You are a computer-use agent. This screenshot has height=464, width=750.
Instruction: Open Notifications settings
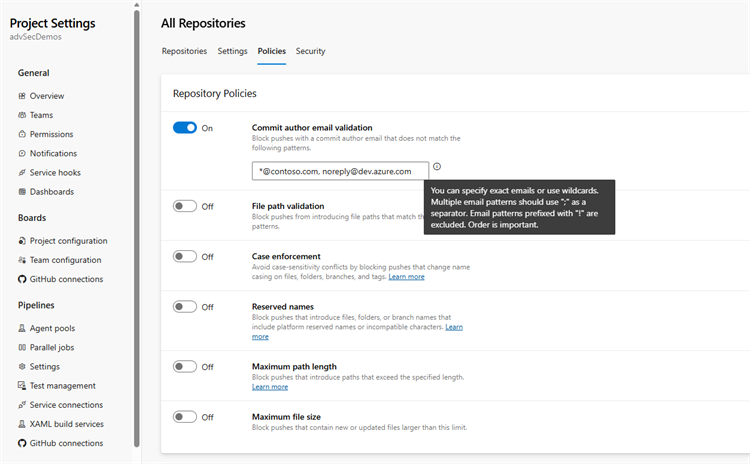click(x=53, y=153)
